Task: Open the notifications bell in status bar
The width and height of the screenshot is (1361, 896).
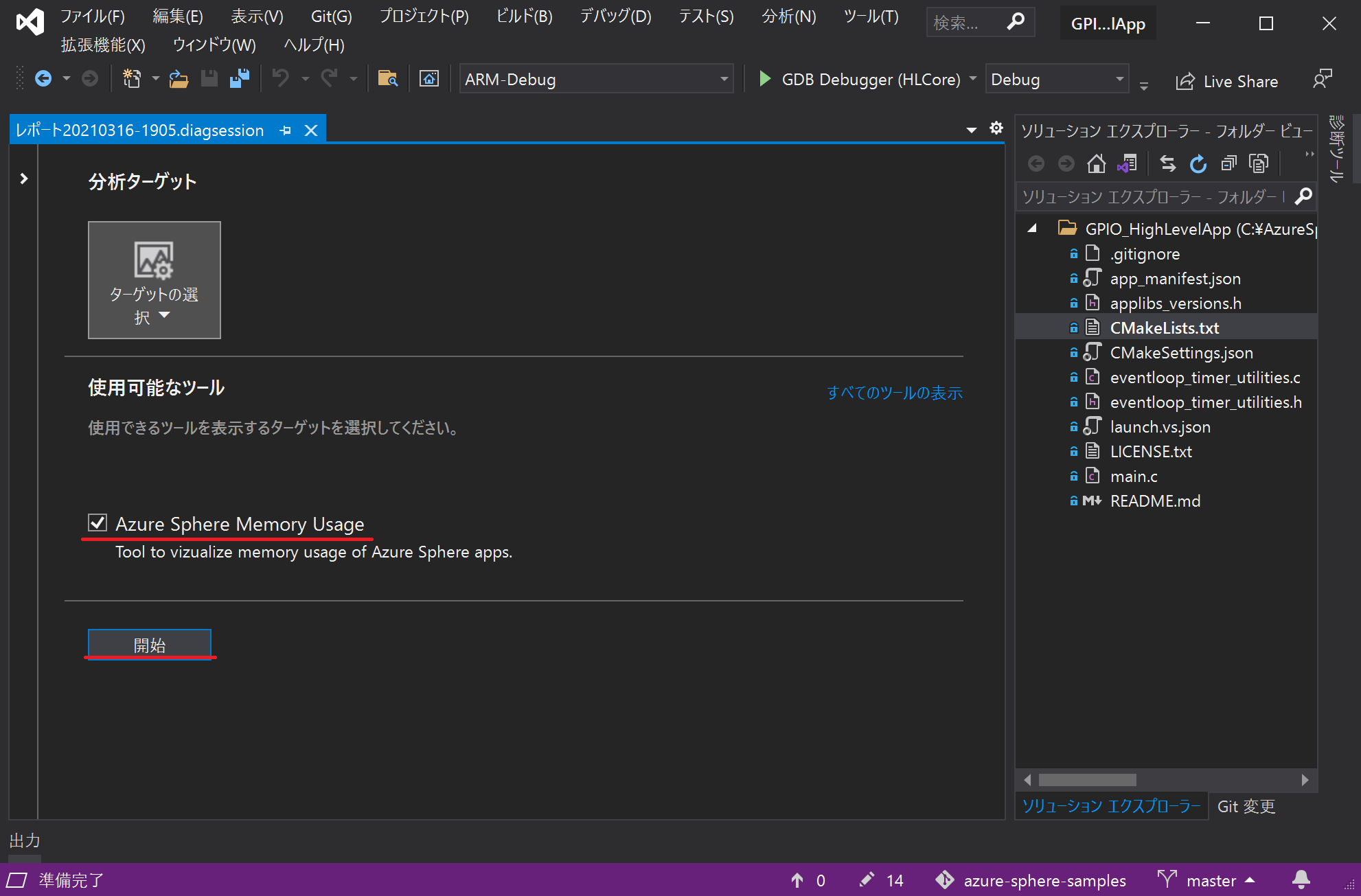Action: point(1301,880)
